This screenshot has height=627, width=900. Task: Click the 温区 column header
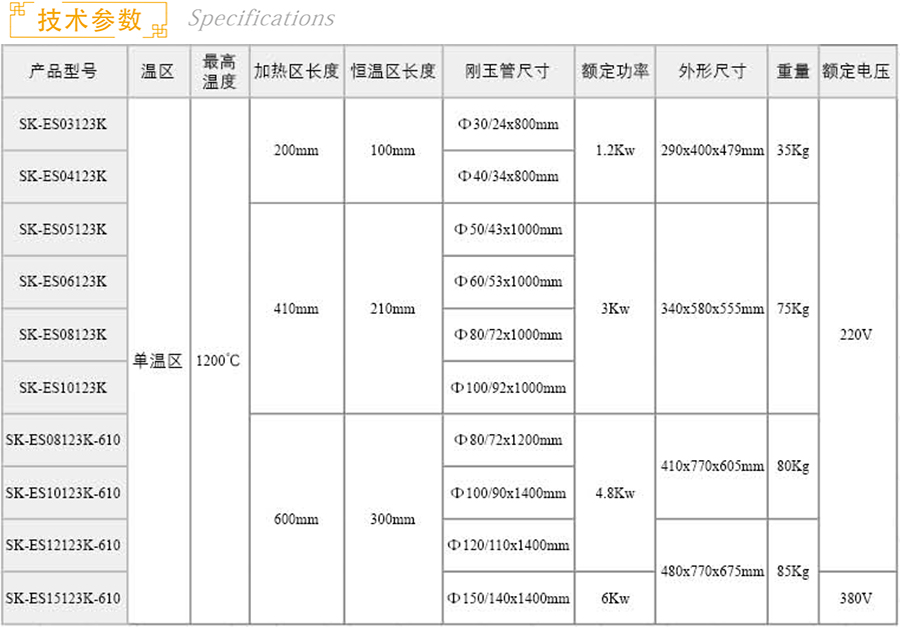click(x=158, y=71)
